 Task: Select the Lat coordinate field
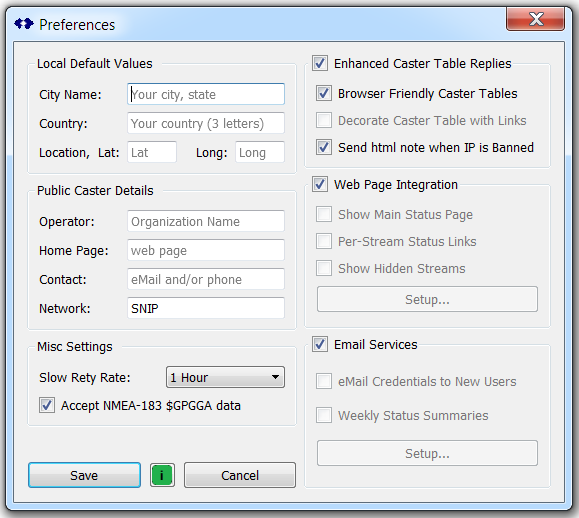[x=152, y=152]
